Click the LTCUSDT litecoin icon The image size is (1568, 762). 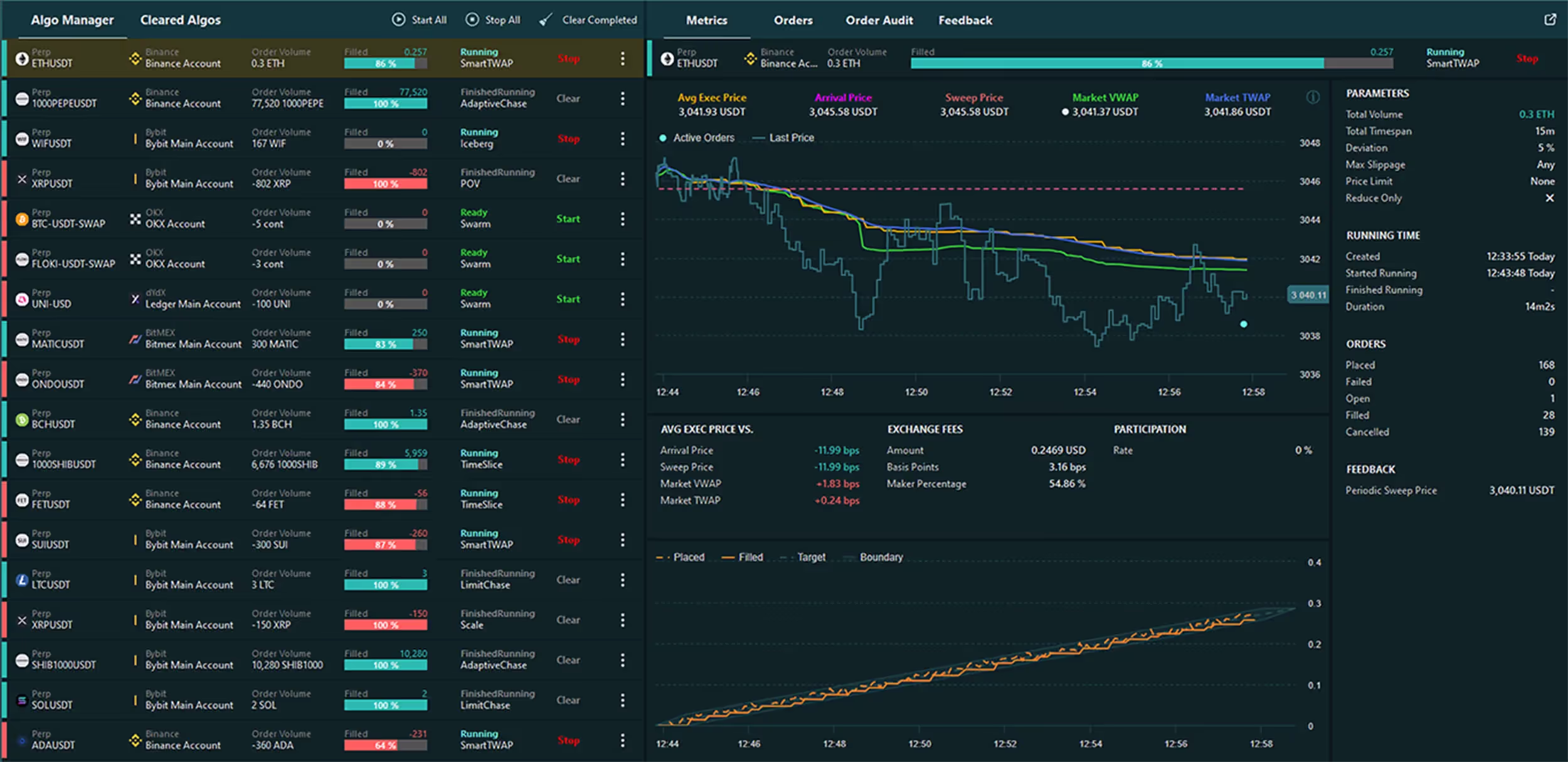click(x=22, y=580)
